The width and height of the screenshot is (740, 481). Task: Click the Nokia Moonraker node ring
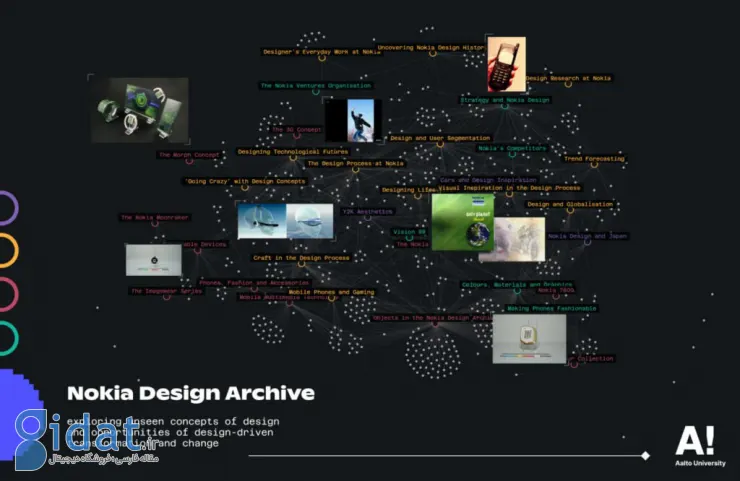(155, 224)
